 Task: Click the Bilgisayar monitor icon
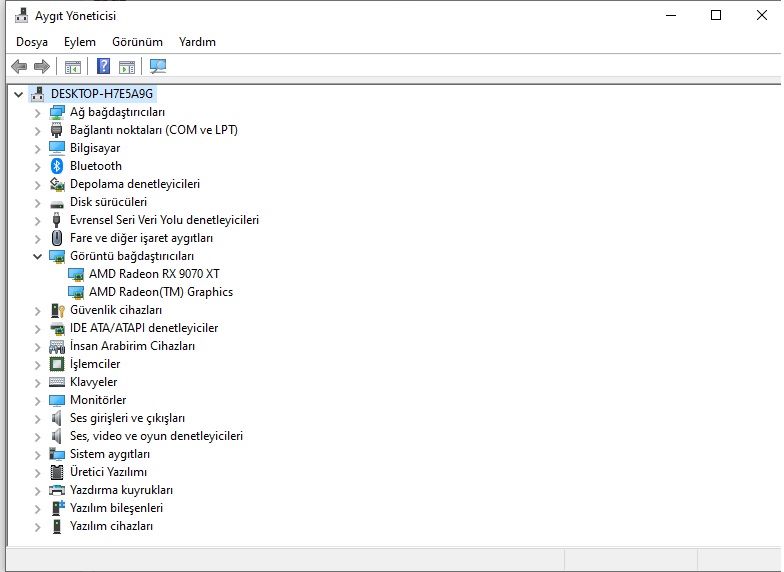click(57, 148)
